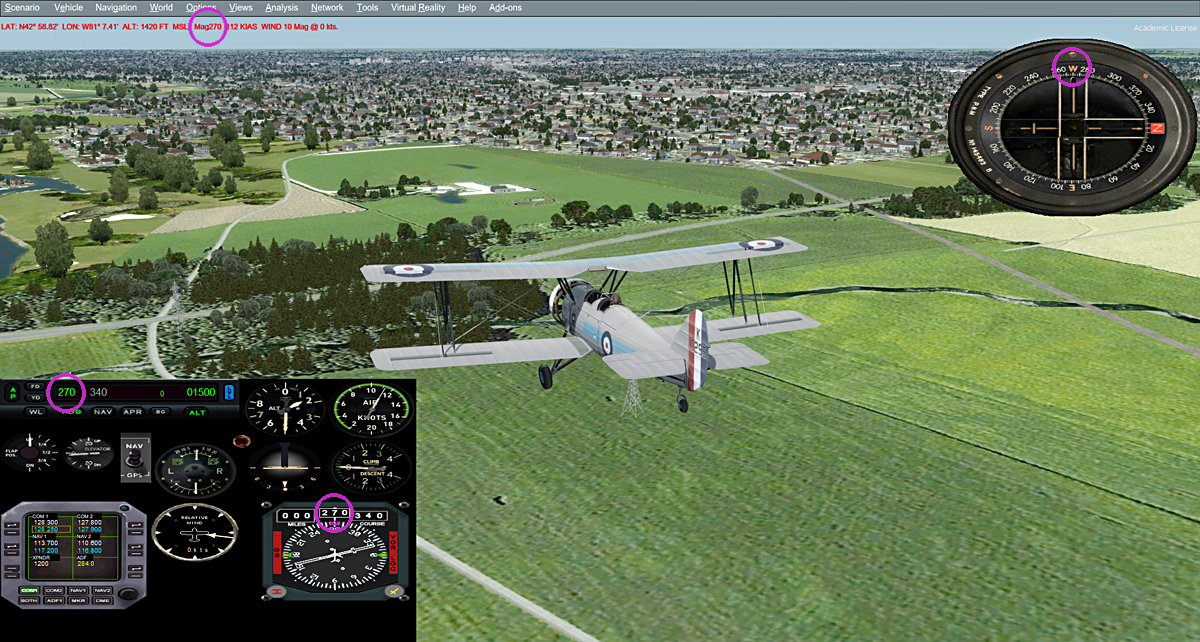Image resolution: width=1200 pixels, height=642 pixels.
Task: Toggle the MKR marker audio button
Action: (78, 601)
